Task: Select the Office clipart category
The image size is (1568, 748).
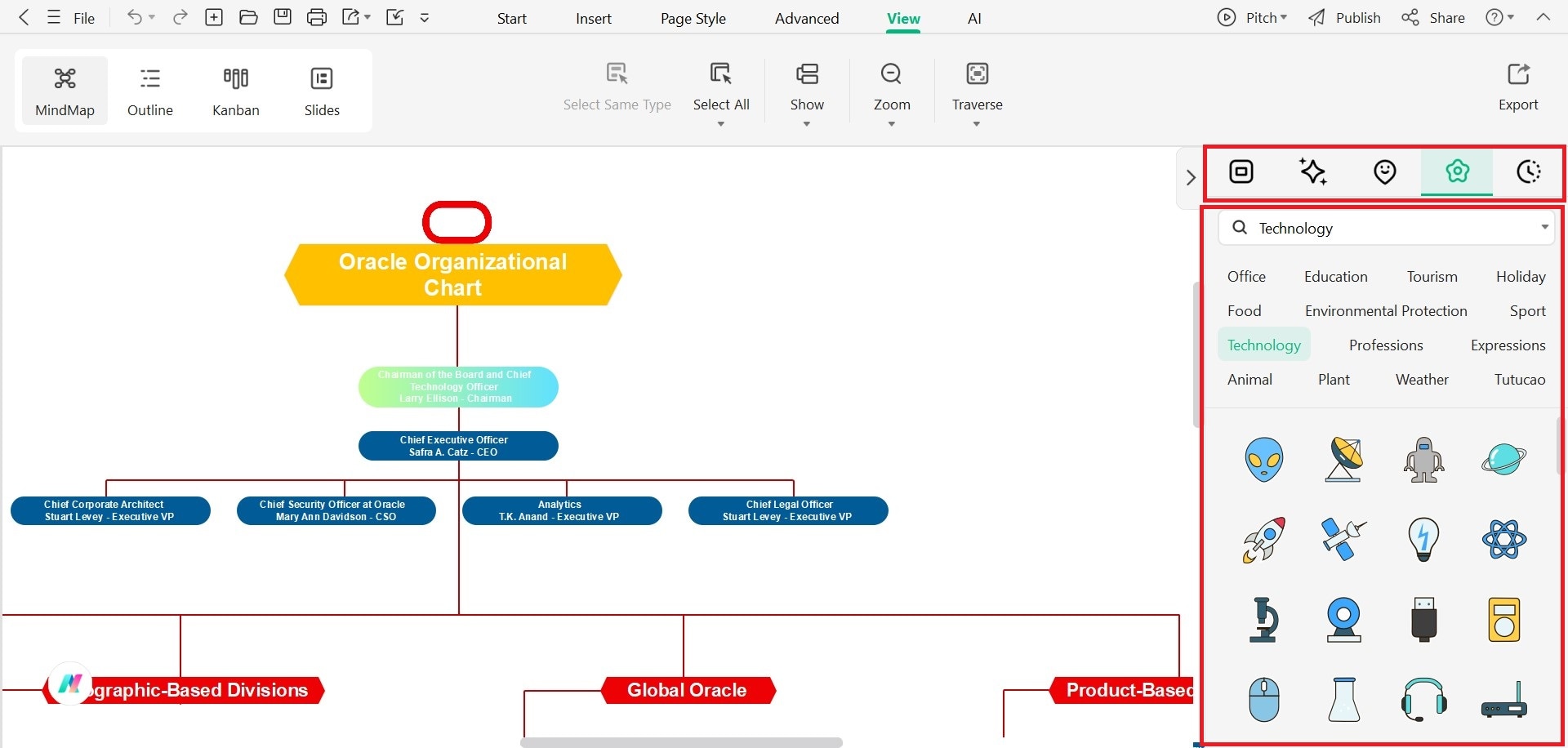Action: click(x=1246, y=277)
